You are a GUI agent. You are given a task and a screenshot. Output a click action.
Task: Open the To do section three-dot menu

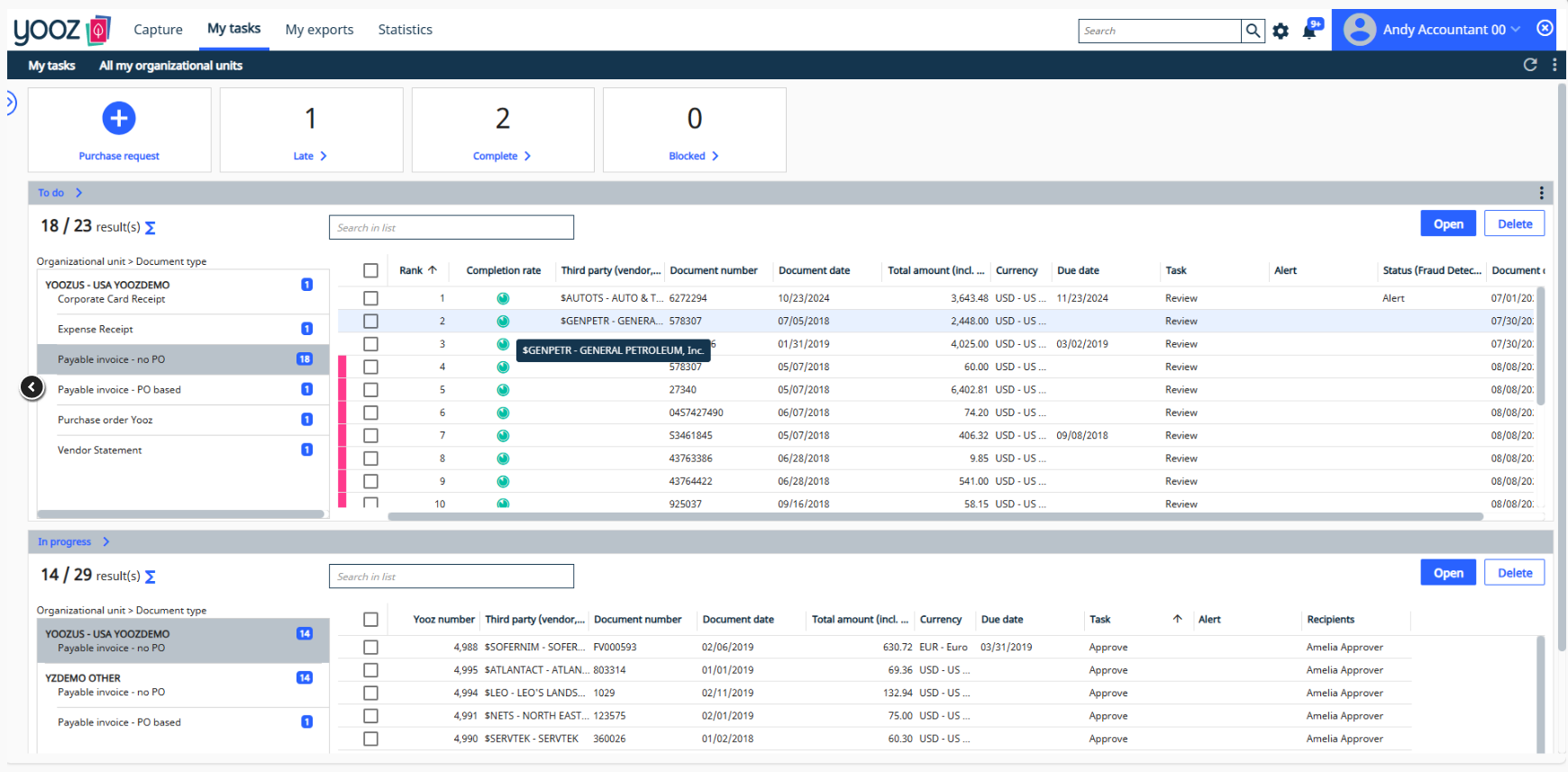[x=1542, y=193]
